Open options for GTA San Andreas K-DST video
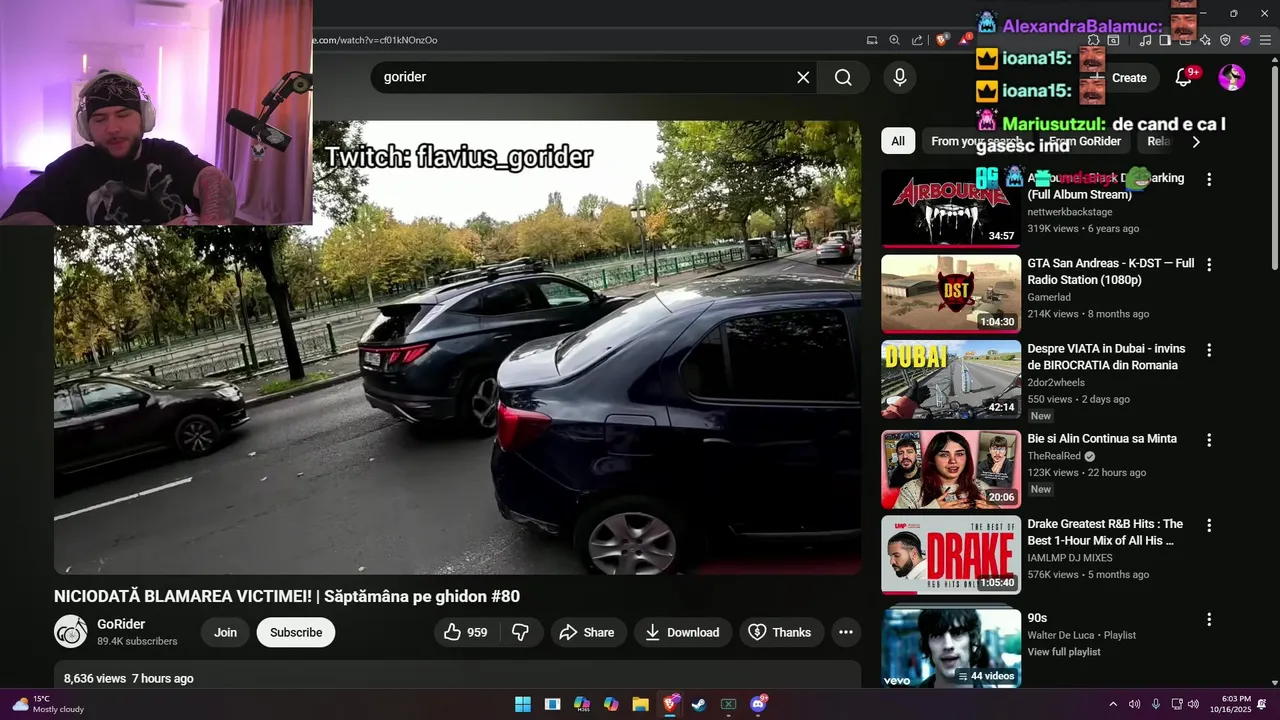Image resolution: width=1280 pixels, height=720 pixels. [x=1209, y=265]
